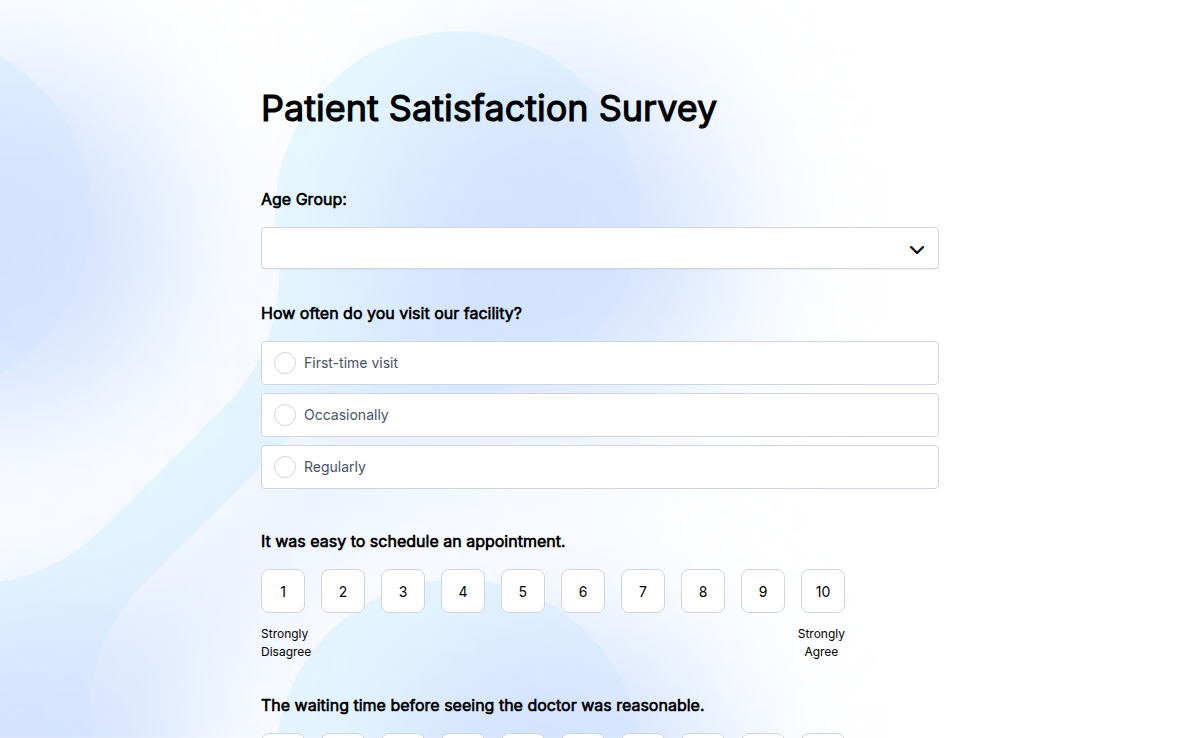Rate appointment scheduling as 1

point(283,591)
